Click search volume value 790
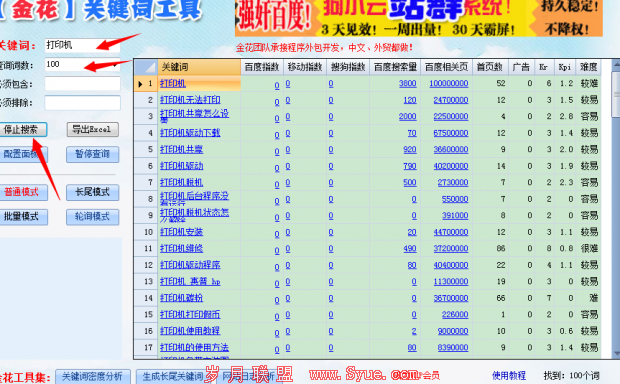Viewport: 620px width, 384px height. (x=410, y=166)
